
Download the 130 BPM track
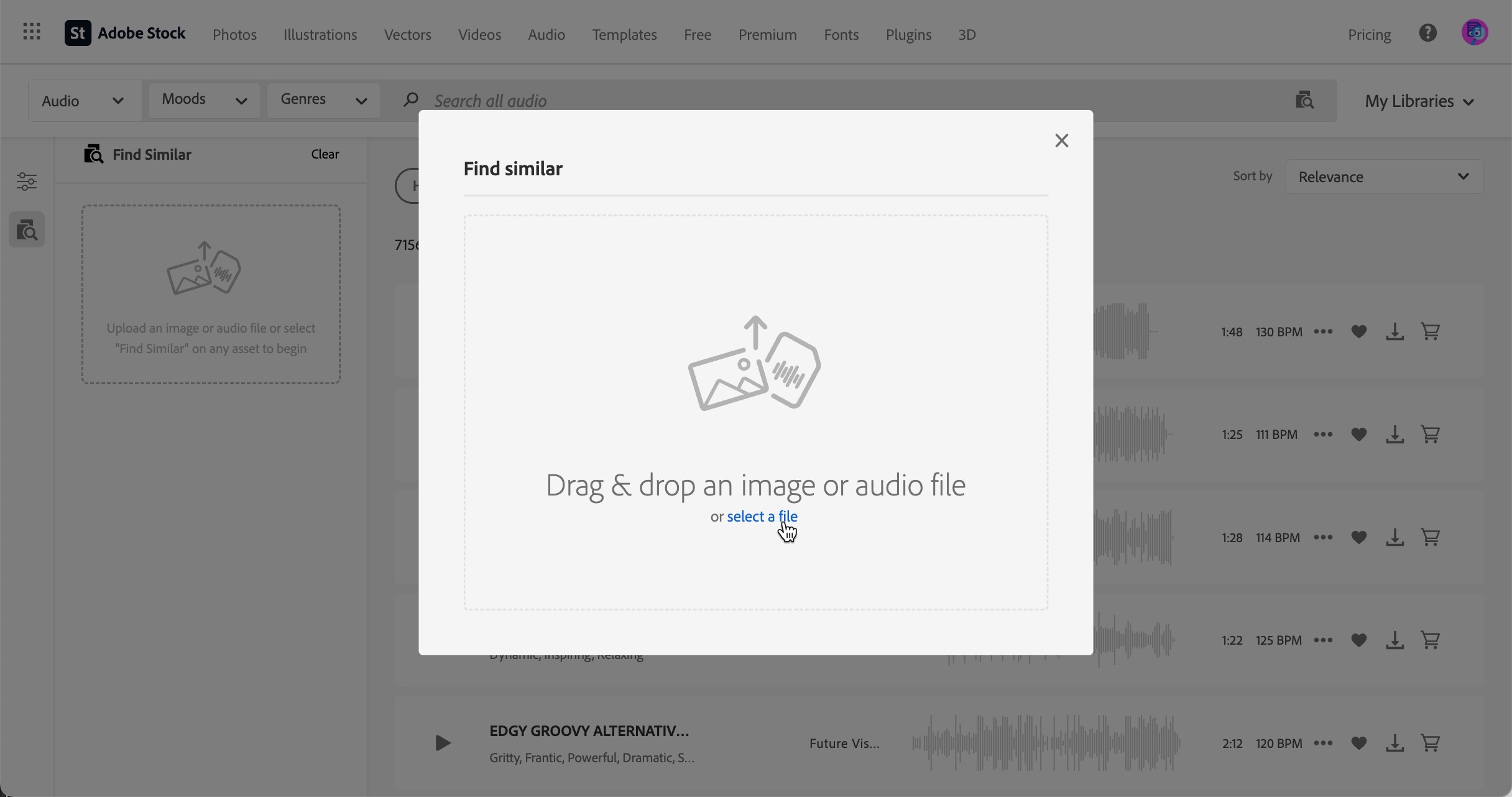tap(1394, 332)
